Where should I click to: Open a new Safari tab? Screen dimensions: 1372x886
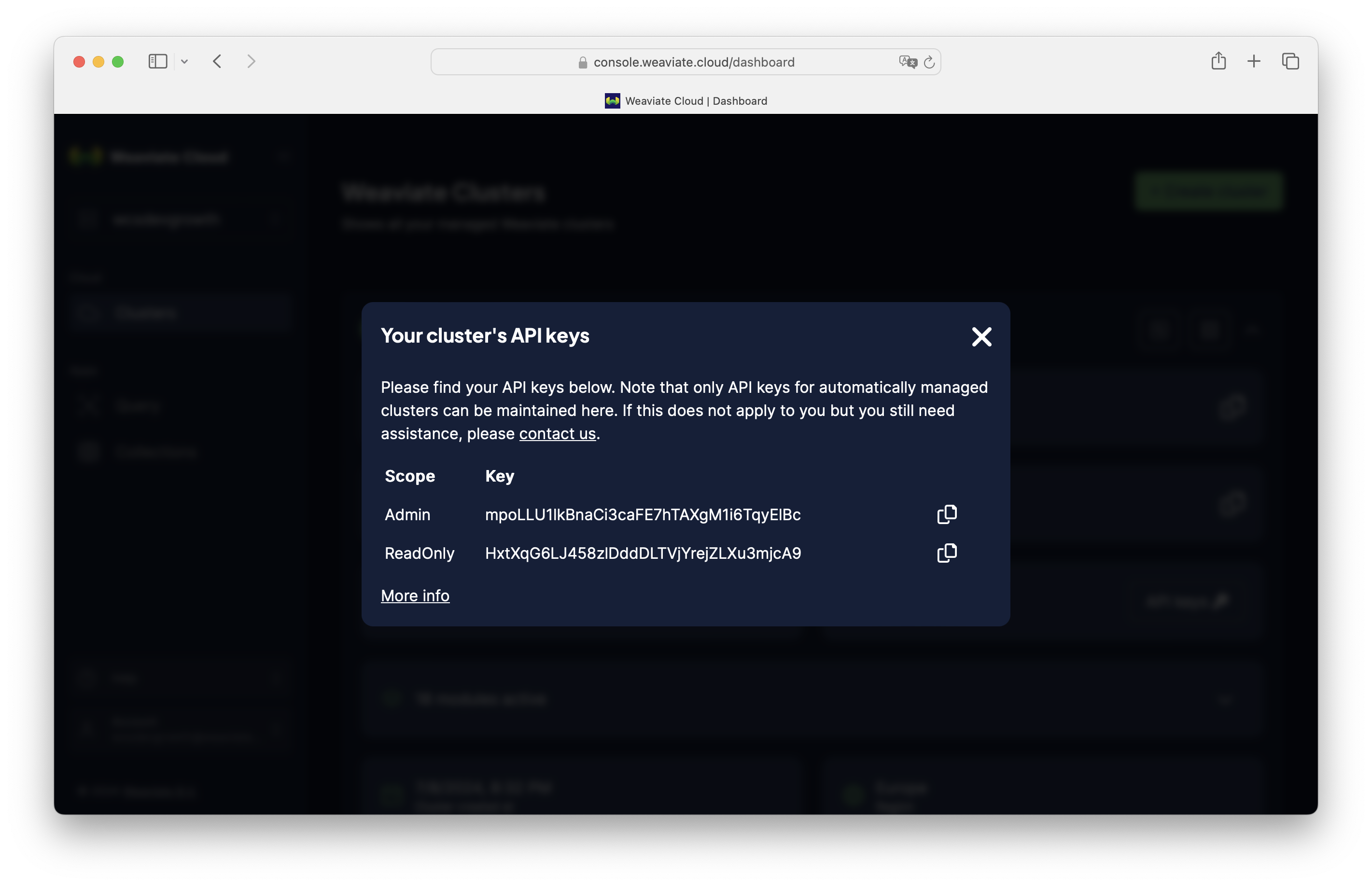click(1253, 61)
